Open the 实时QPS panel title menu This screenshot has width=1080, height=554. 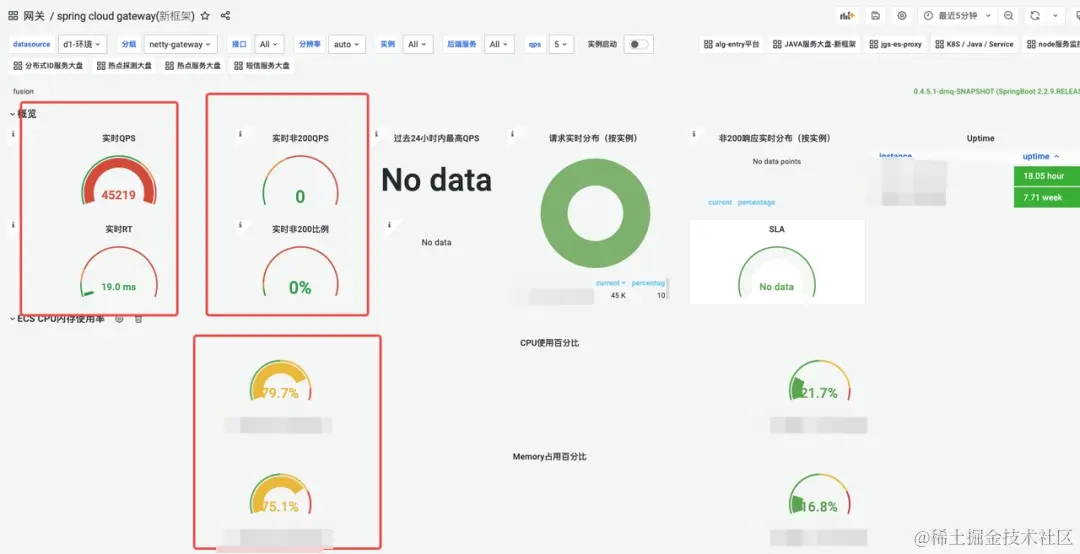pos(118,138)
